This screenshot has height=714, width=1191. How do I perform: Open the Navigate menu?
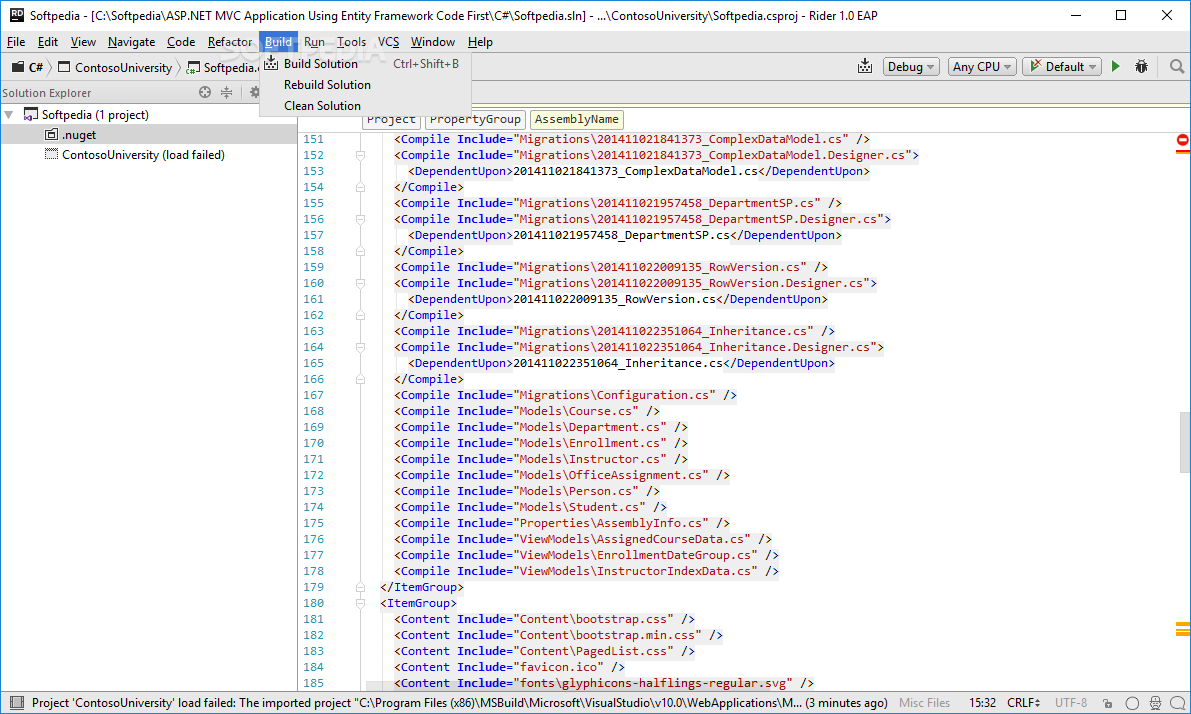click(131, 42)
